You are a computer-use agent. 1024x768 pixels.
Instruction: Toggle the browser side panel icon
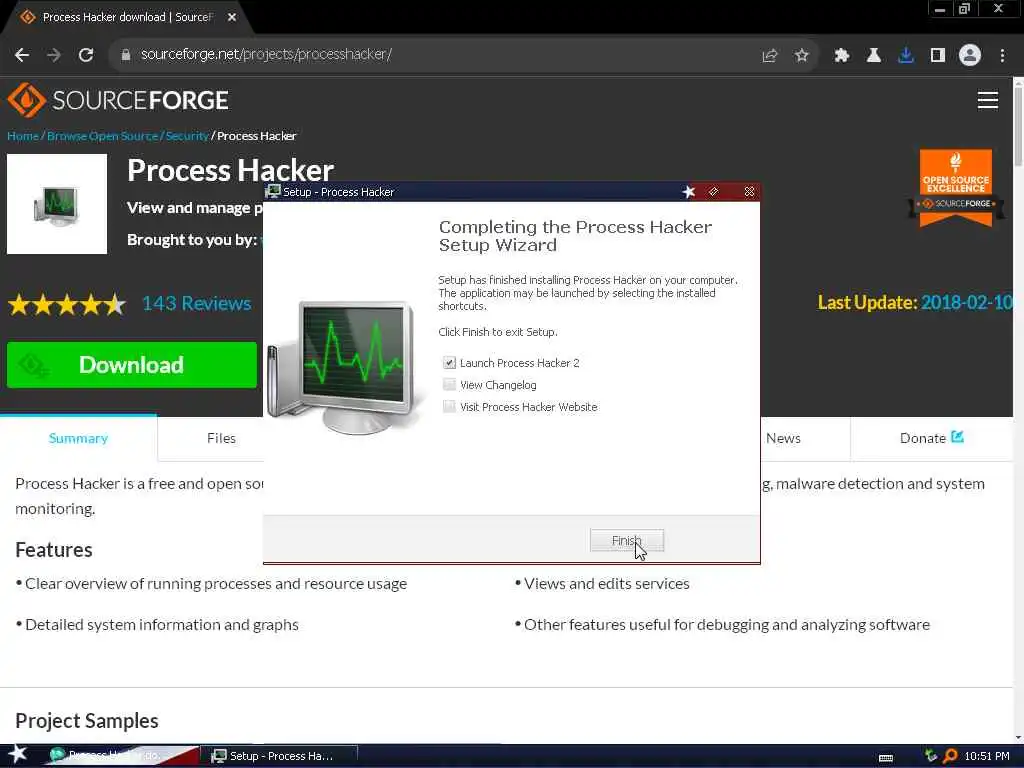(938, 56)
